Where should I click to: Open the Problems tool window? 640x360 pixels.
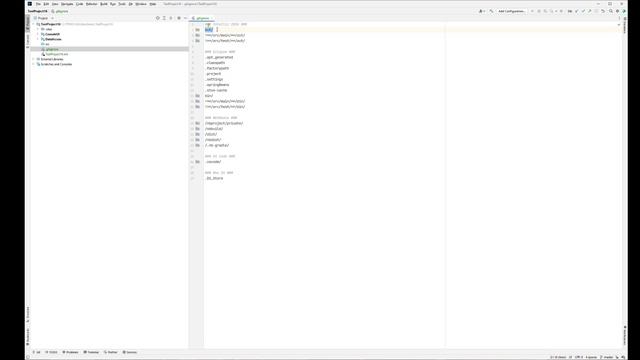70,352
